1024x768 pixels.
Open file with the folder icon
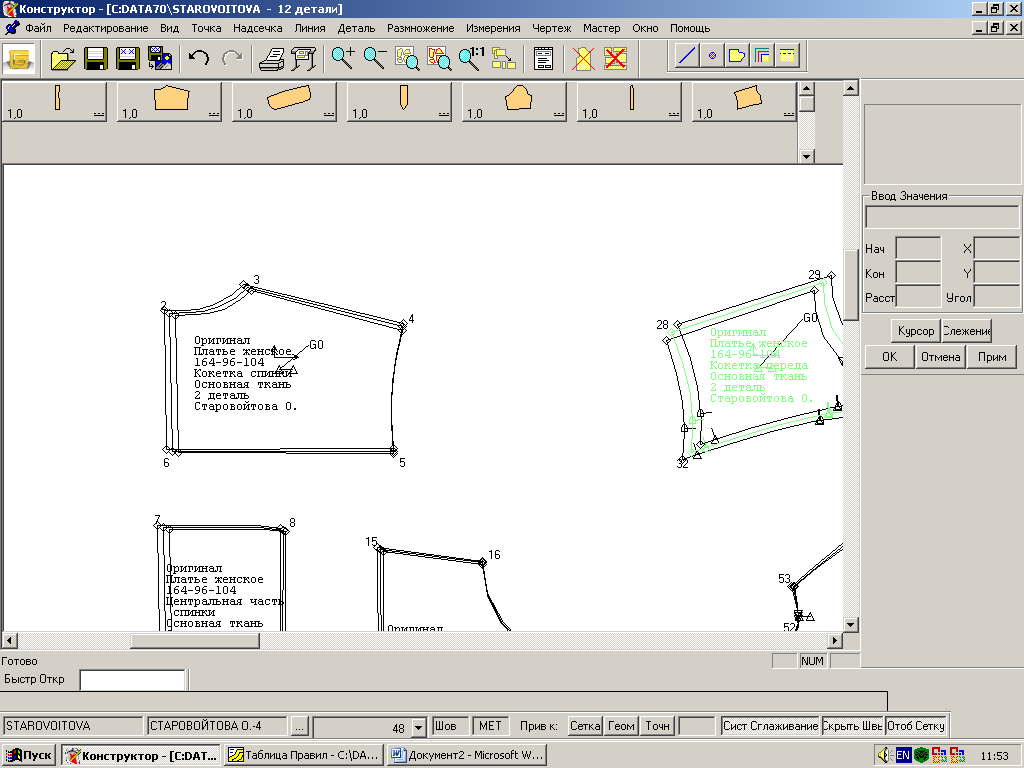pos(63,59)
